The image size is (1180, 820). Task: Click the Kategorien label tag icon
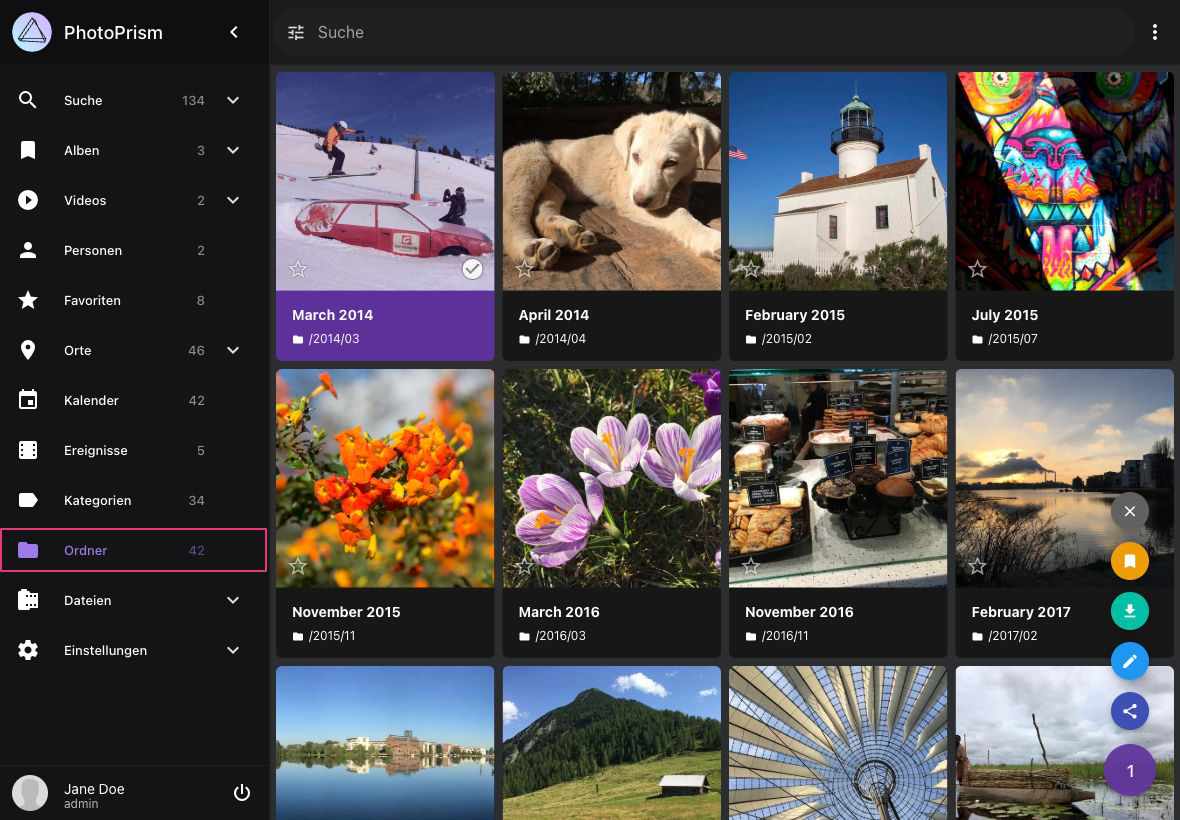28,500
